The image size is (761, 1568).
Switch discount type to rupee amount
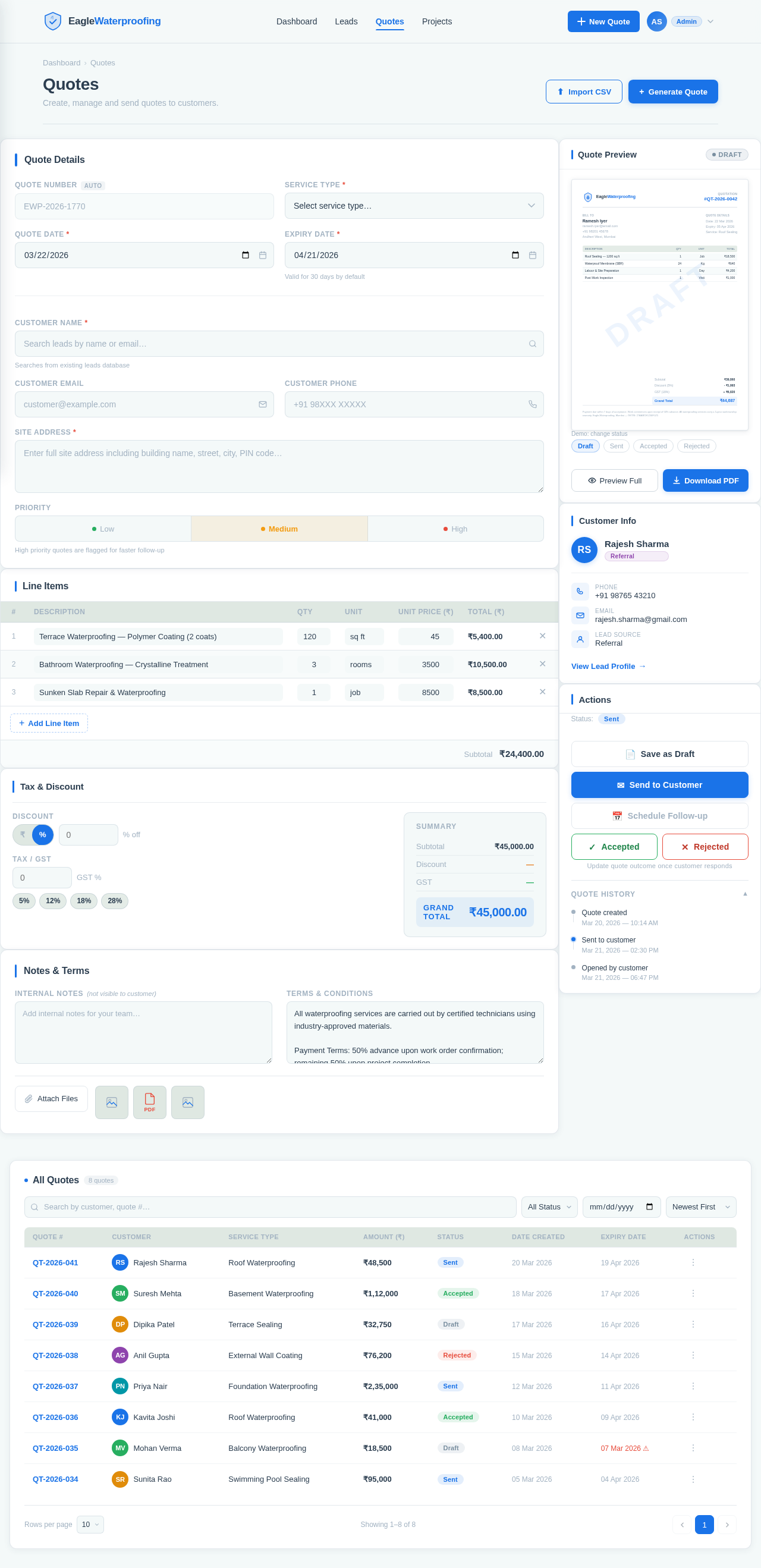point(23,834)
